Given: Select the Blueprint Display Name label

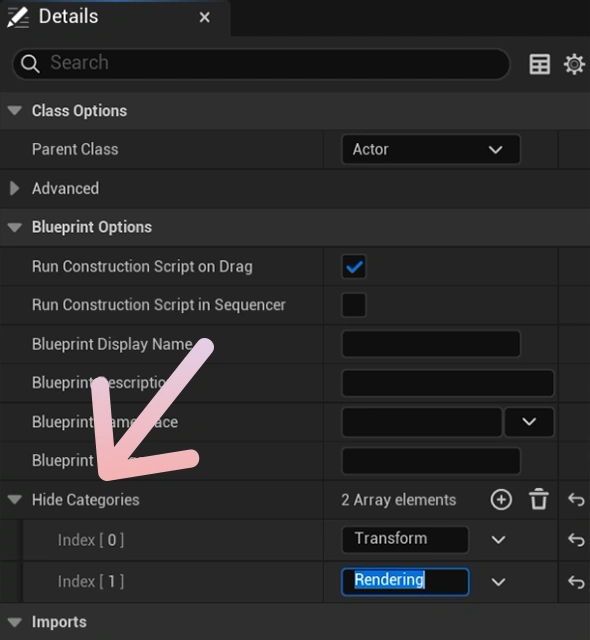Looking at the screenshot, I should point(112,344).
